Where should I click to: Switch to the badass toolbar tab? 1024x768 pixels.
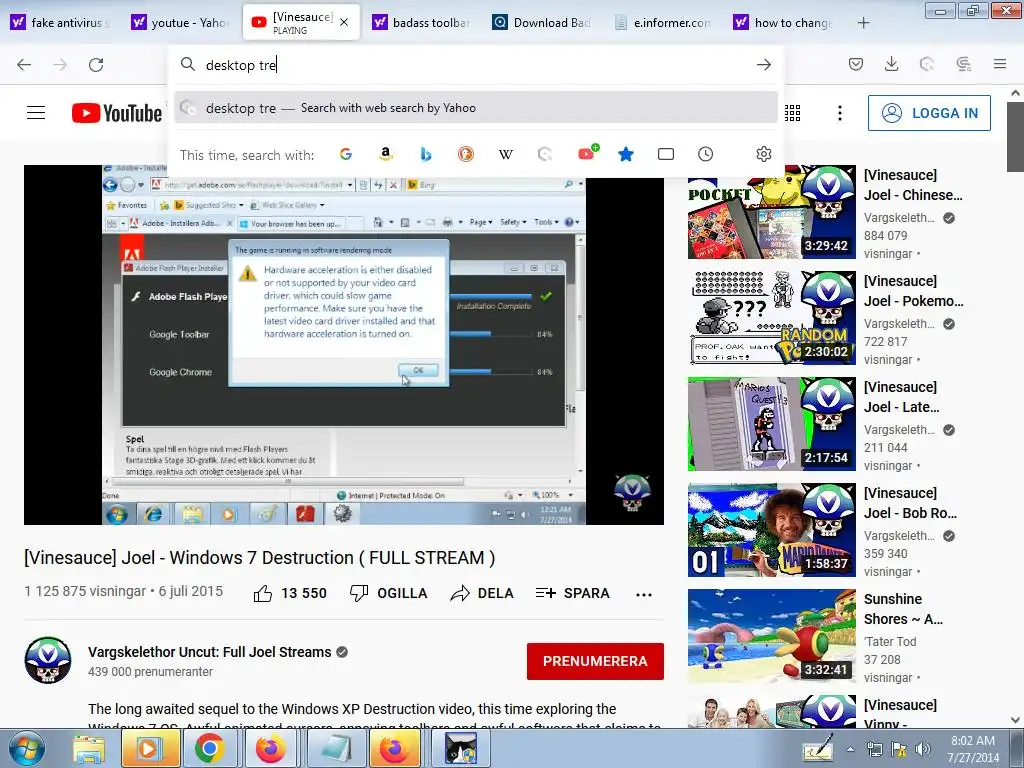421,22
